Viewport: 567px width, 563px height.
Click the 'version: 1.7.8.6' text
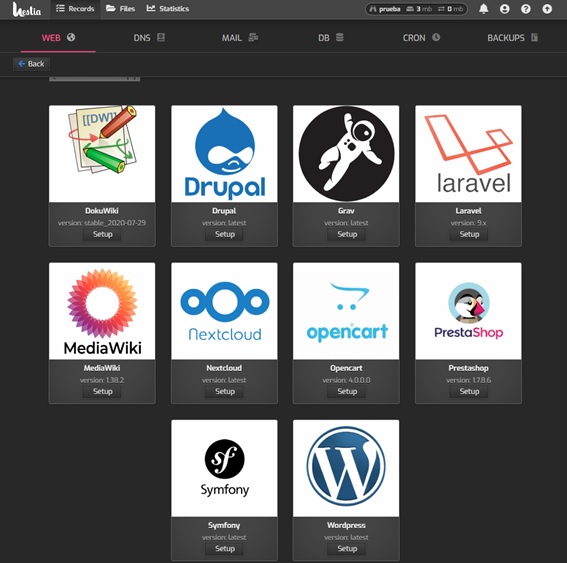coord(468,380)
